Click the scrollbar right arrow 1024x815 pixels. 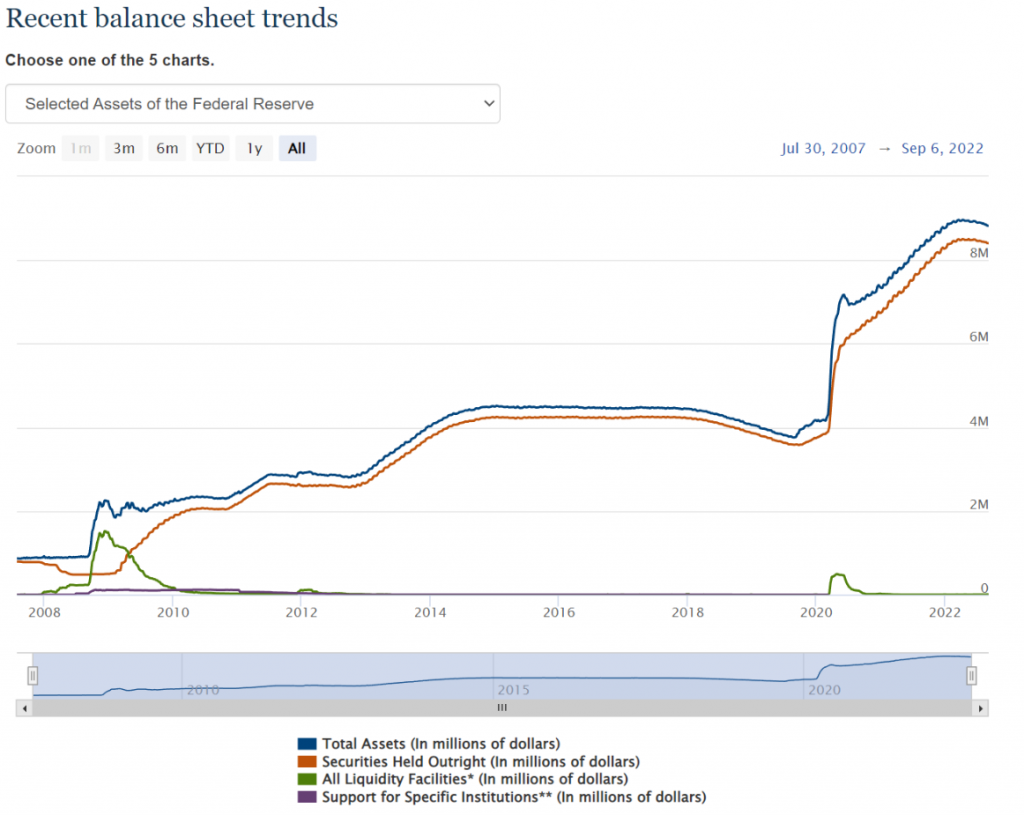[981, 708]
